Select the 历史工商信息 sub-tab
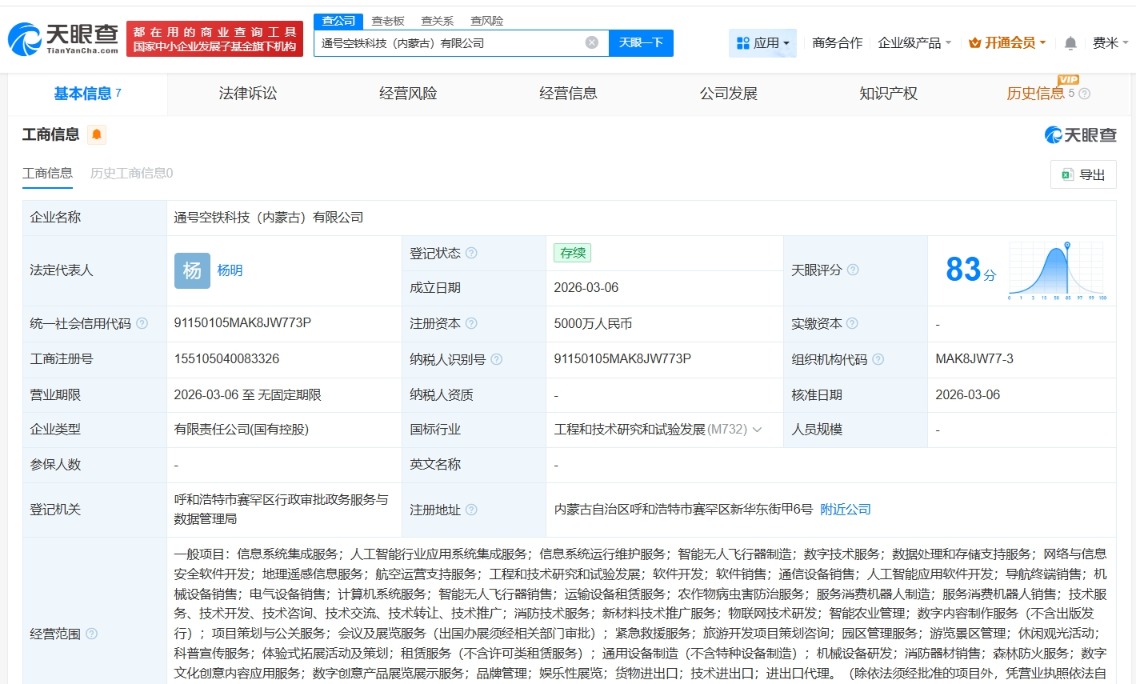 (x=131, y=173)
